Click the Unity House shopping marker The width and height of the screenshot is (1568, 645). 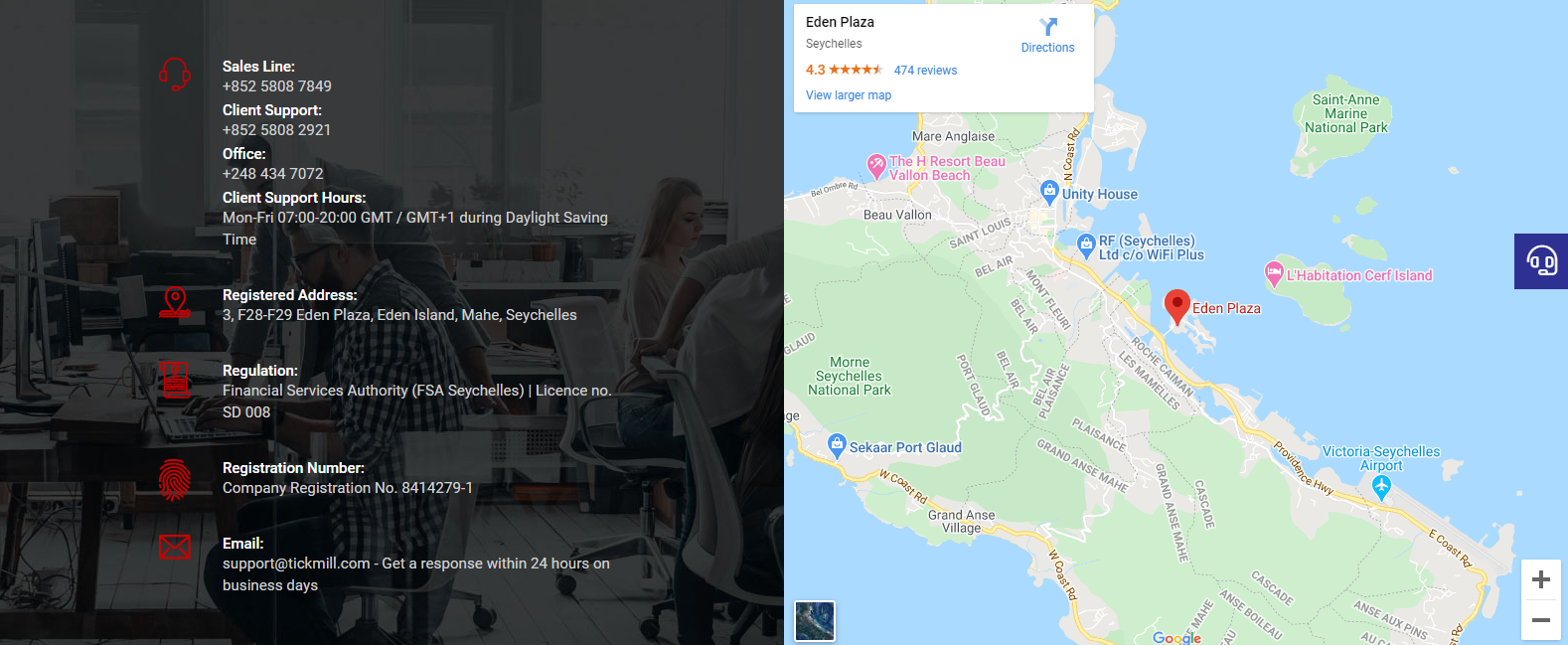click(x=1049, y=191)
